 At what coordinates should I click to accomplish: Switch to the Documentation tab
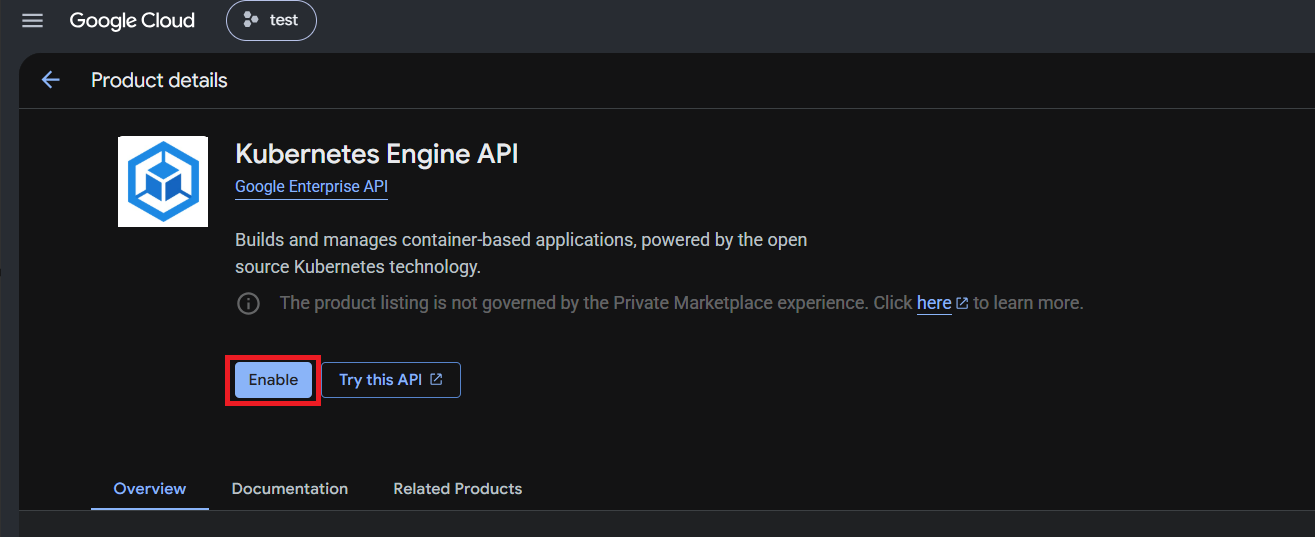[x=290, y=489]
